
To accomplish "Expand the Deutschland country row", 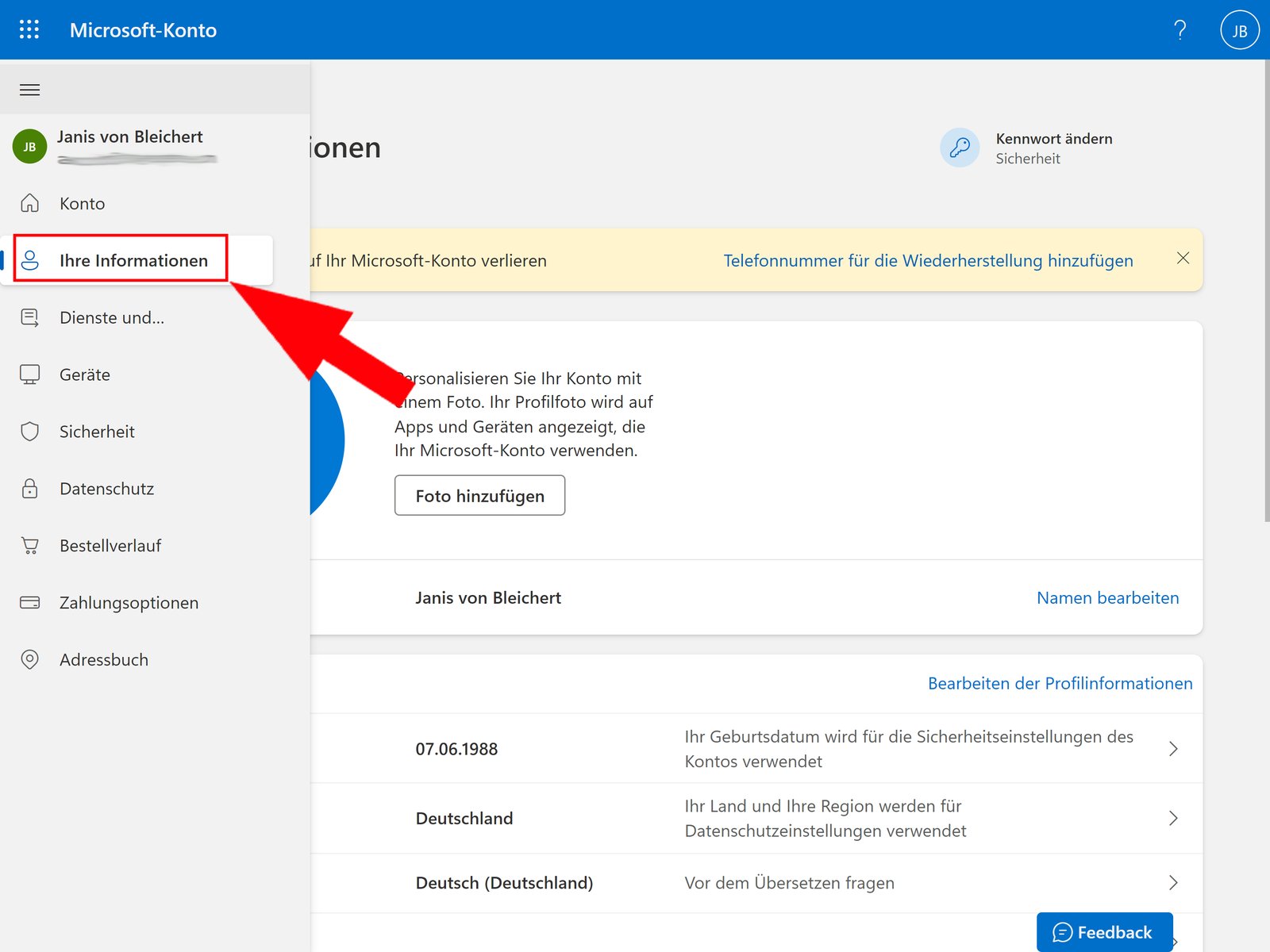I will [x=1173, y=818].
